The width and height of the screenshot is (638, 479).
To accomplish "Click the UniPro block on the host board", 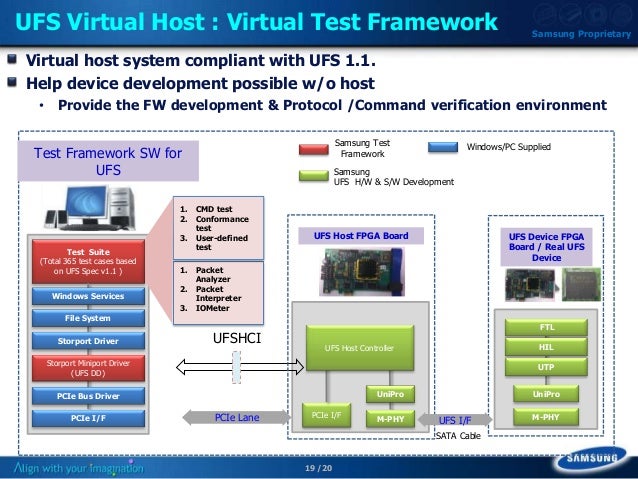I will (390, 394).
